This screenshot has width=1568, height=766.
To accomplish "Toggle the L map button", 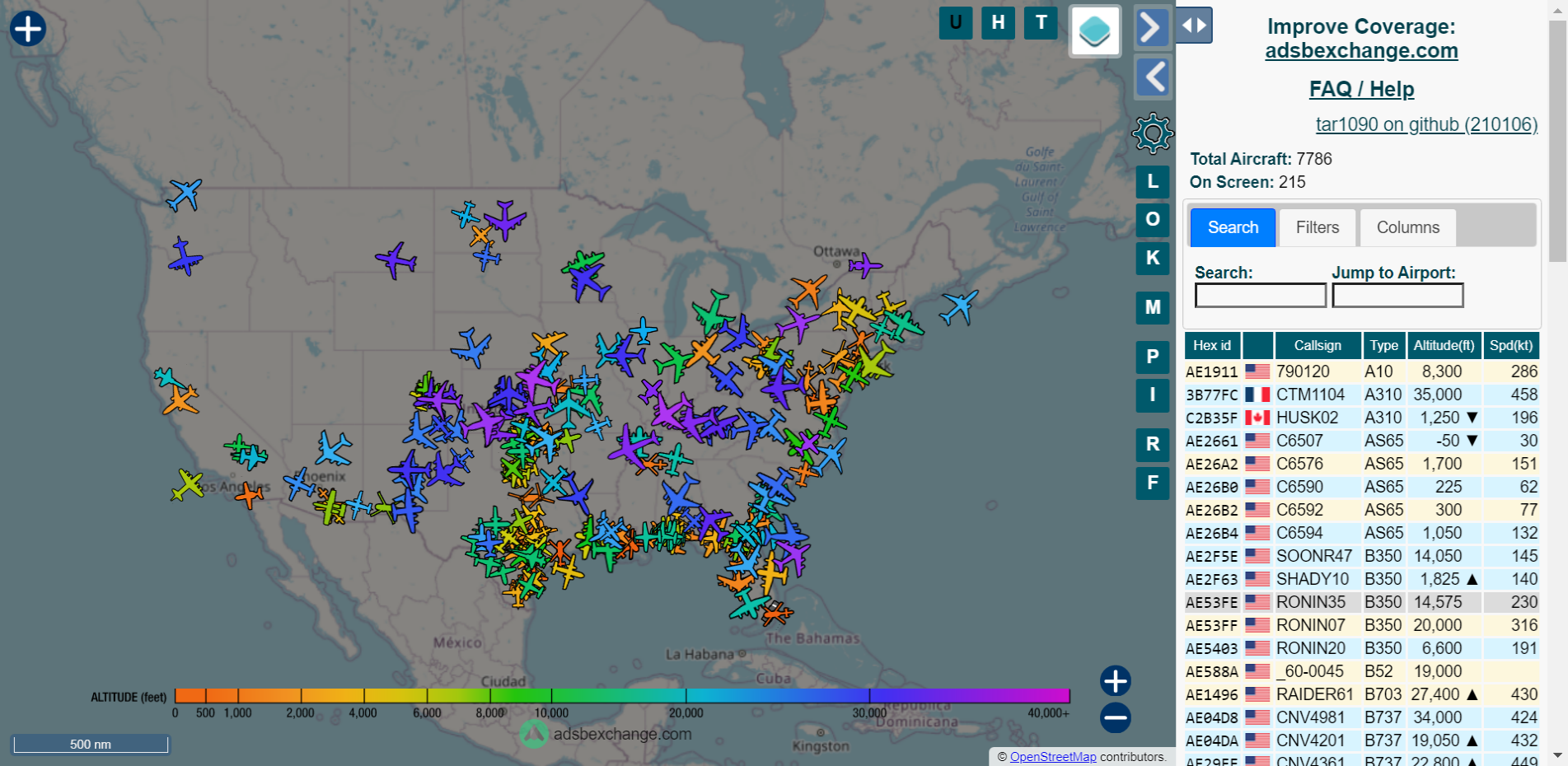I will (1153, 181).
